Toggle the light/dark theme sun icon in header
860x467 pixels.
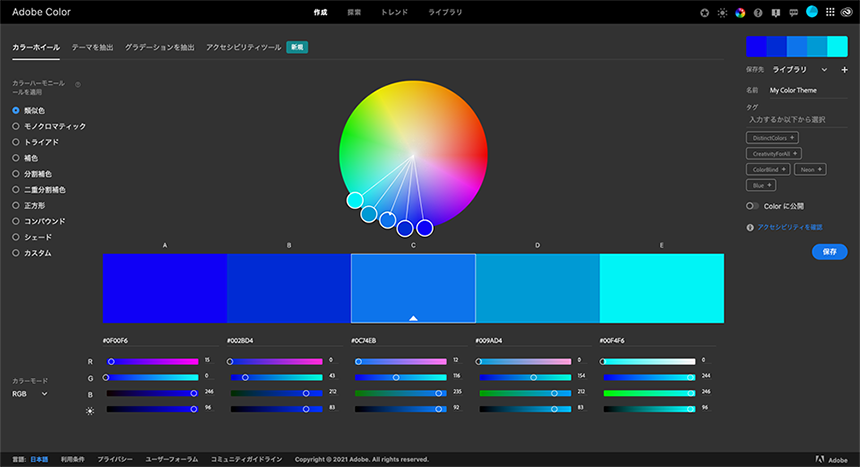coord(722,13)
